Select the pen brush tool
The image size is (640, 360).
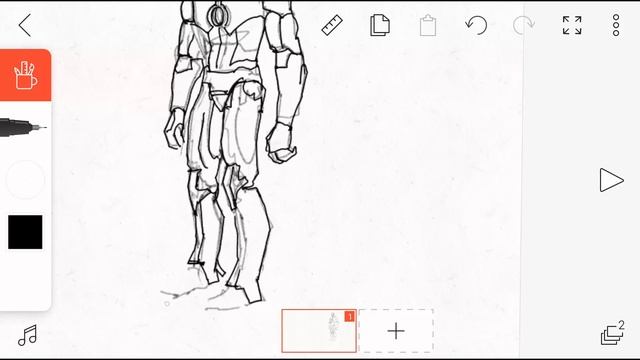click(23, 127)
